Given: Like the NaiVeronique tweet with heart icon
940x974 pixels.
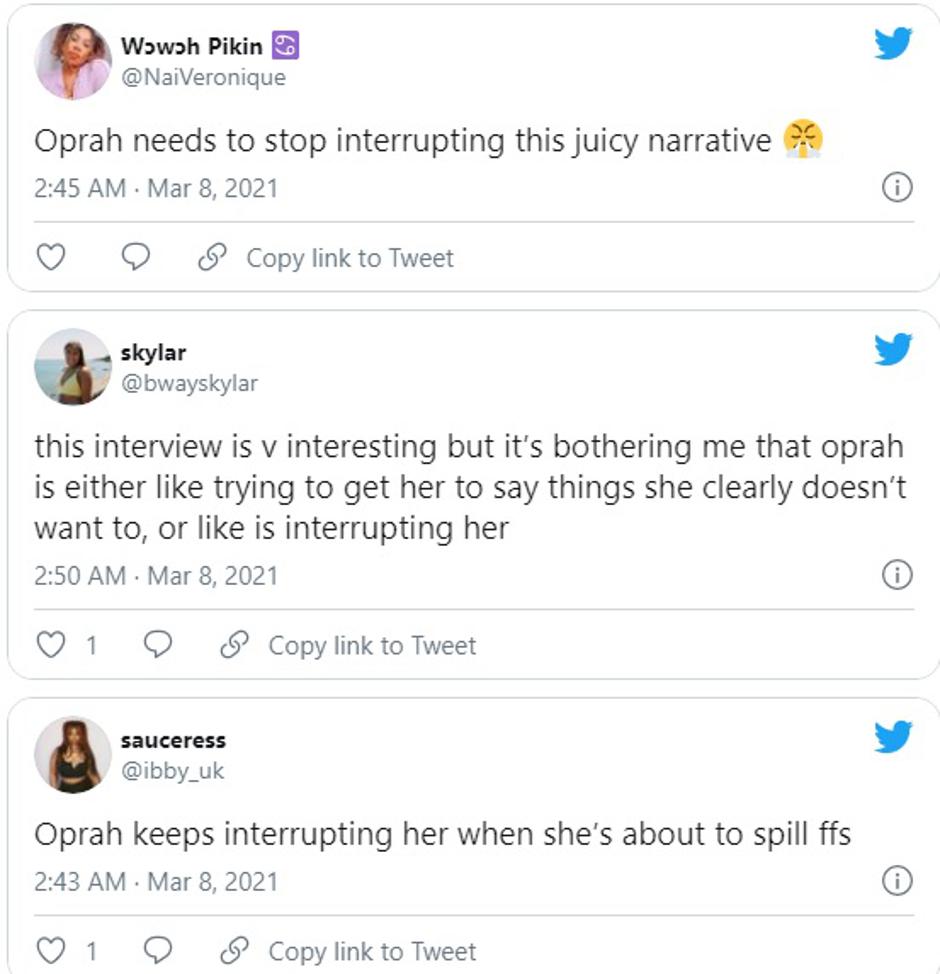Looking at the screenshot, I should 50,258.
